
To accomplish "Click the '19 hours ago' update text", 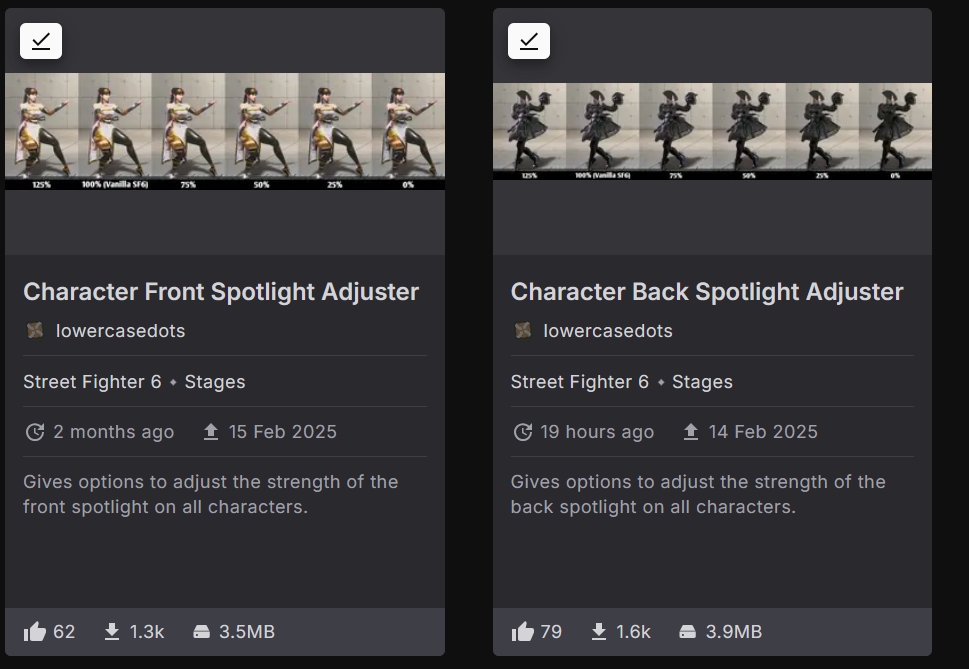I will (x=597, y=432).
